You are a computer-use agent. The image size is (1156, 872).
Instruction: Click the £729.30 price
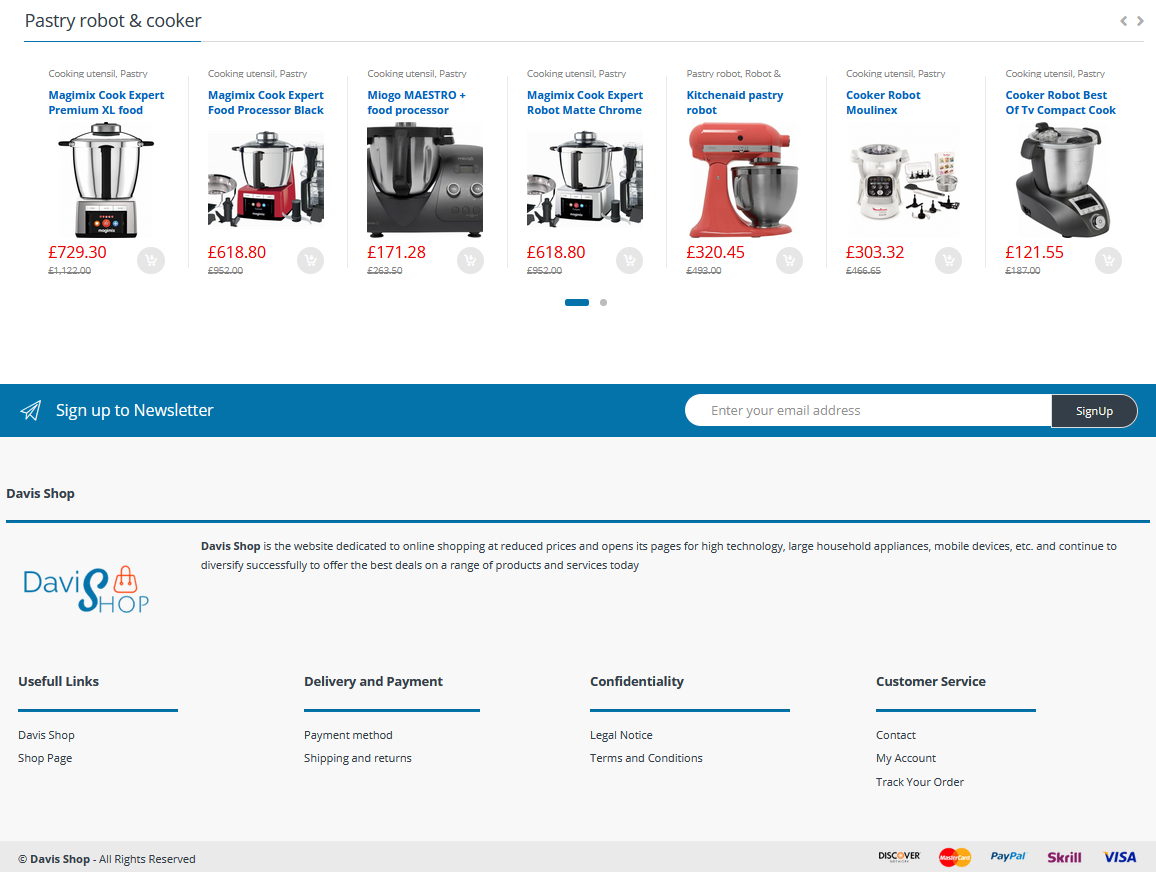pos(77,252)
